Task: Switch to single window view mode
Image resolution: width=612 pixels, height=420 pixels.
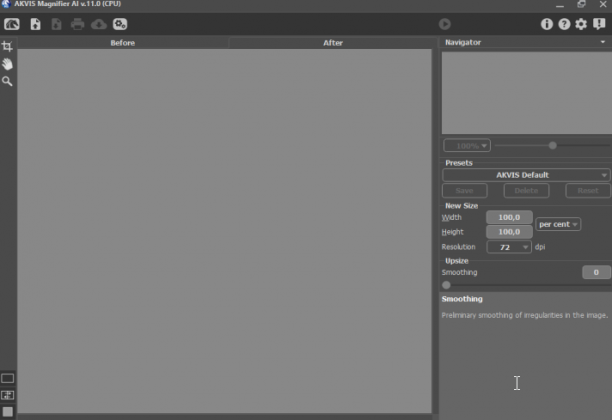Action: coord(7,378)
